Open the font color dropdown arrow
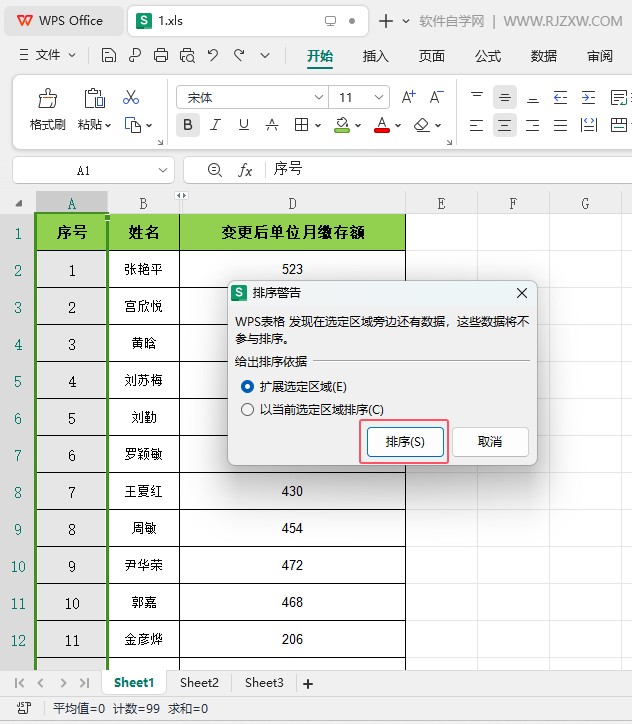Image resolution: width=632 pixels, height=724 pixels. (398, 125)
